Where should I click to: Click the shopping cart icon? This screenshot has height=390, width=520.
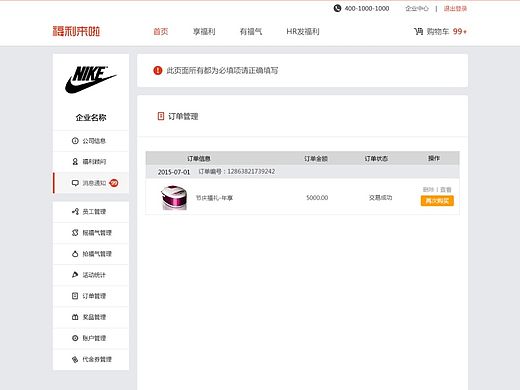tap(418, 31)
